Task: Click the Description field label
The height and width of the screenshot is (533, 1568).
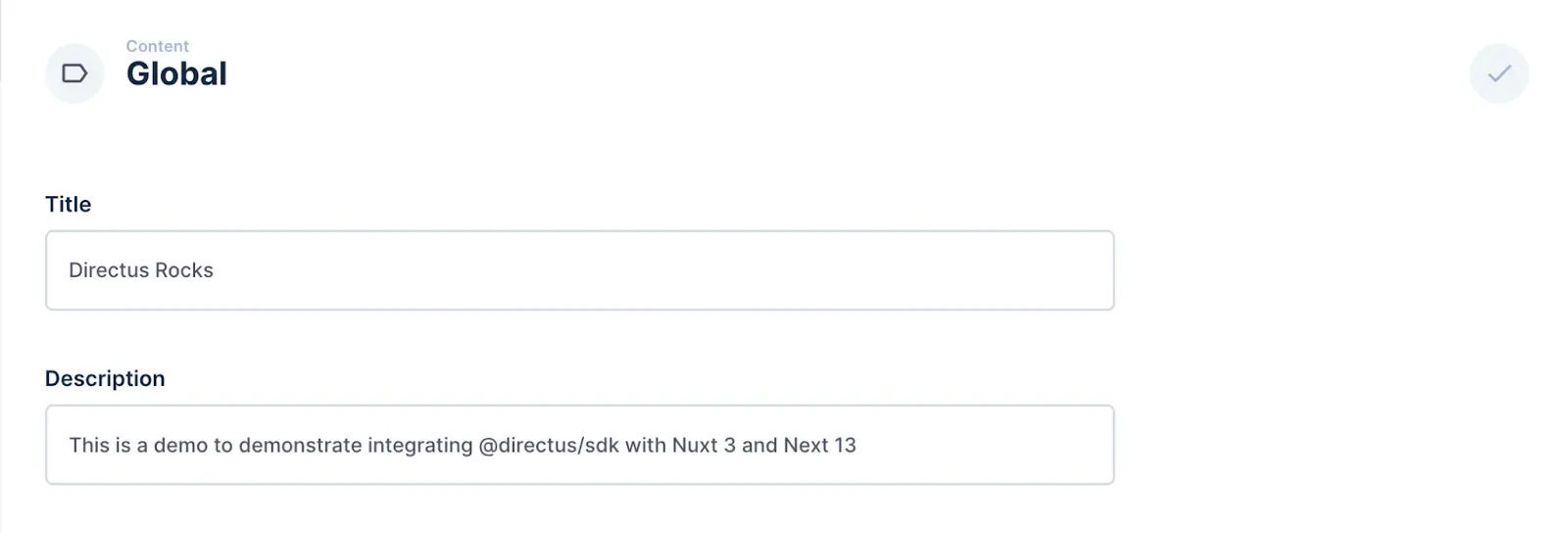Action: pos(105,378)
